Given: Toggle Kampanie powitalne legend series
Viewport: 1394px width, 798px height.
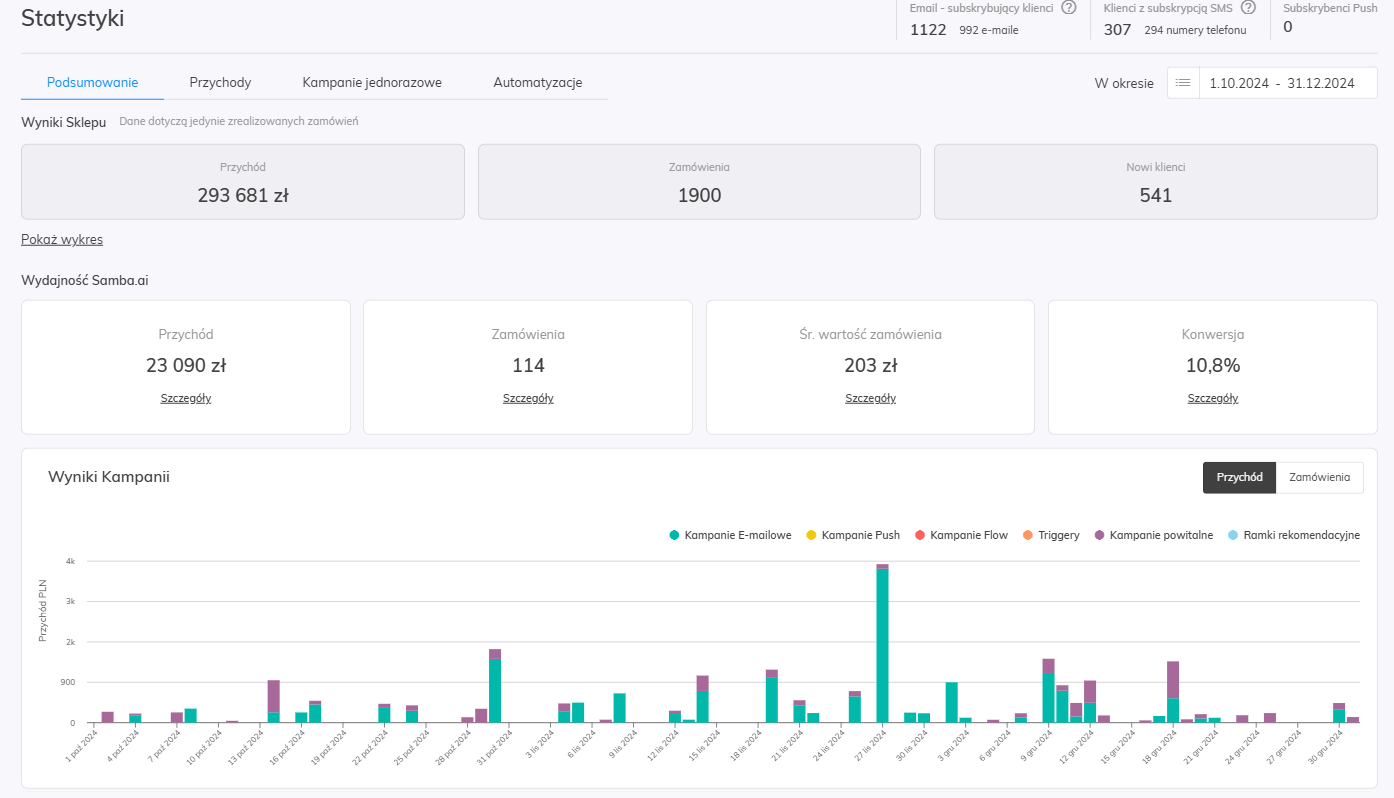Looking at the screenshot, I should click(x=1154, y=535).
